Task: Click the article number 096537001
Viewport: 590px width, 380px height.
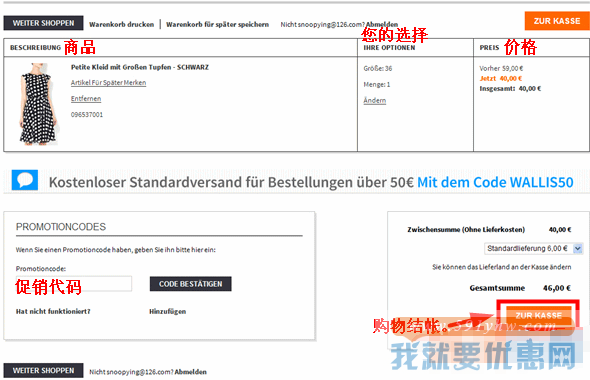Action: point(87,115)
